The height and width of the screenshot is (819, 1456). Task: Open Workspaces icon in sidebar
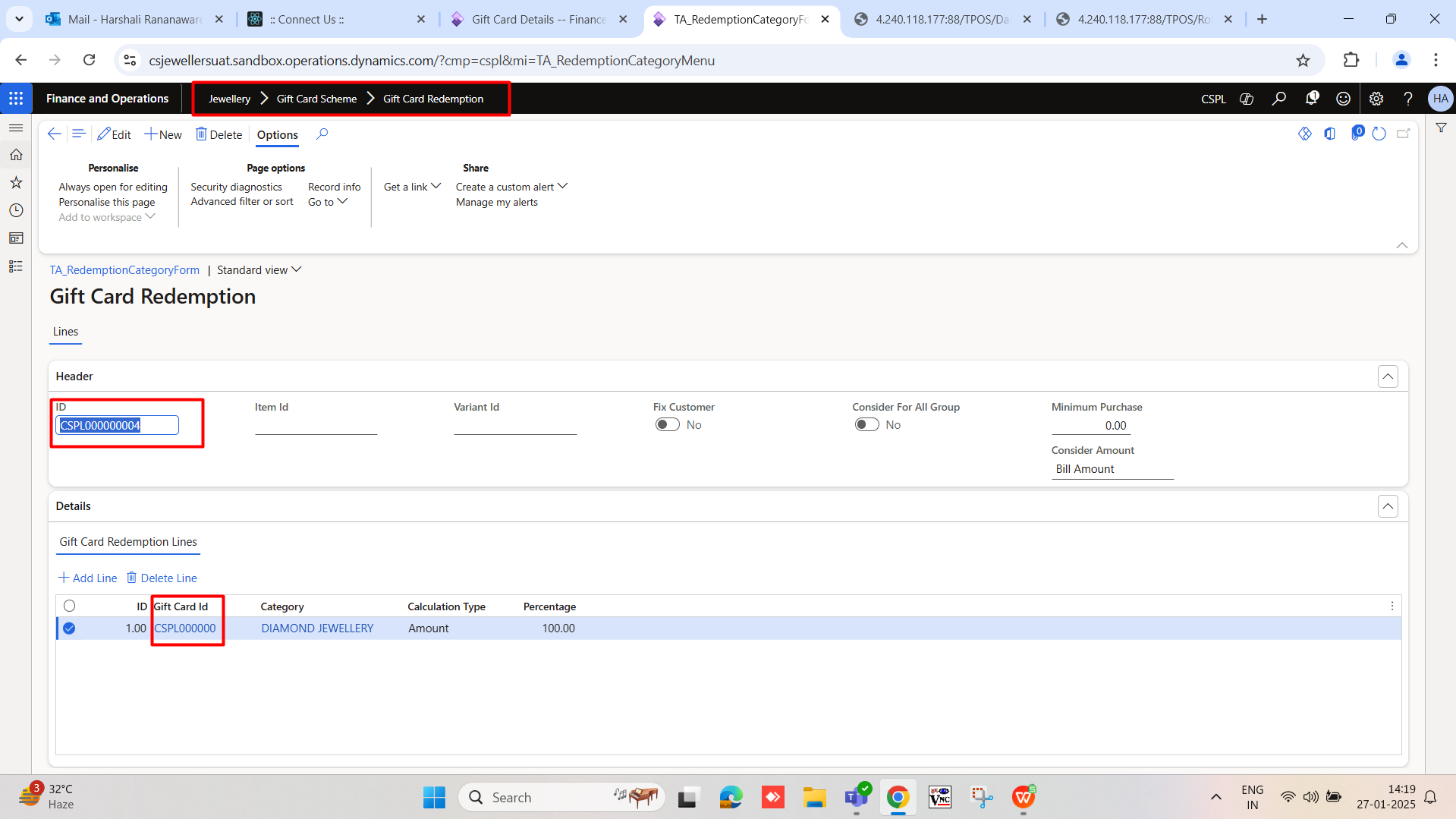16,238
